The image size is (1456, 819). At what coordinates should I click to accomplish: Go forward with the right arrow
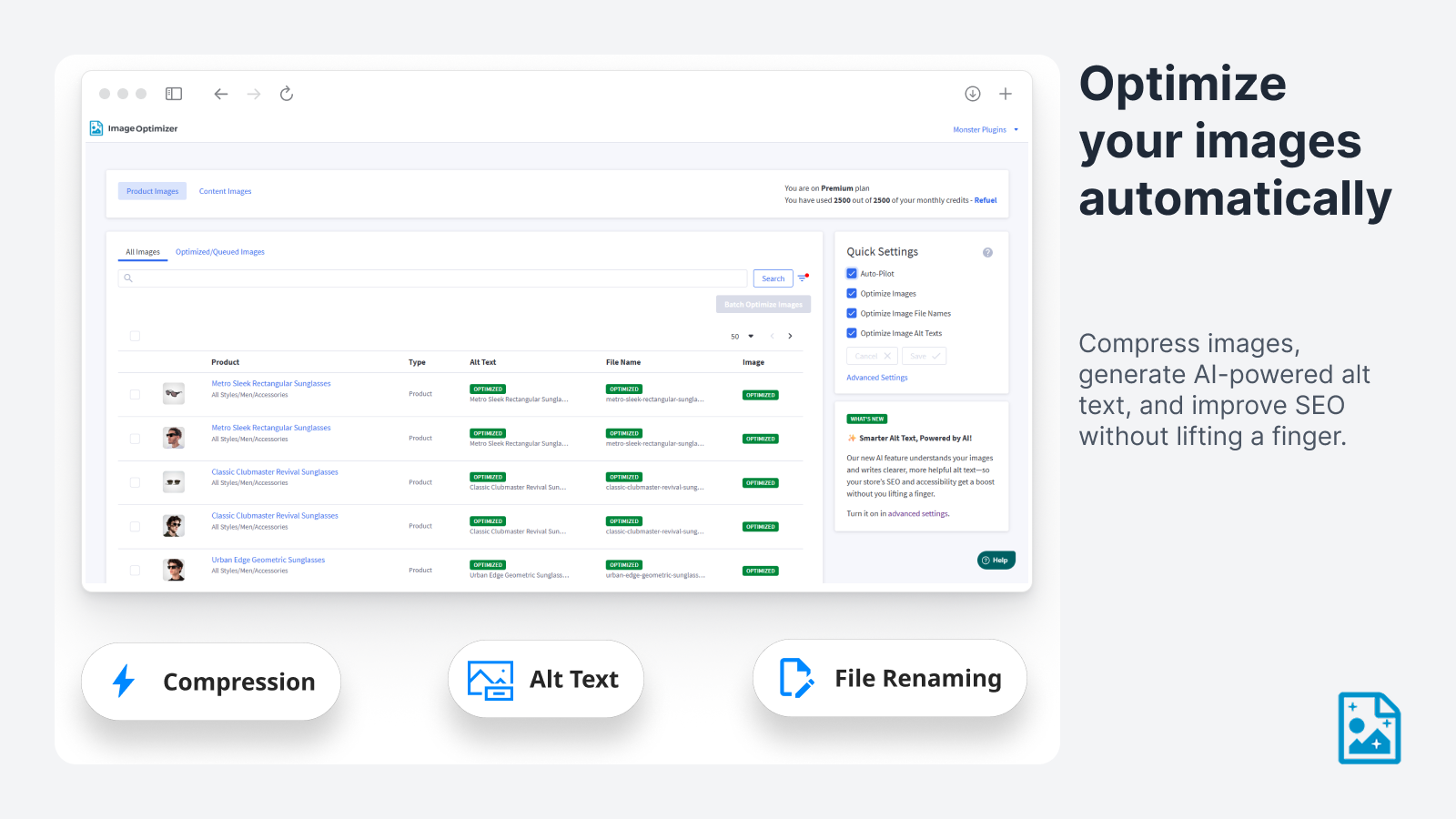point(254,94)
